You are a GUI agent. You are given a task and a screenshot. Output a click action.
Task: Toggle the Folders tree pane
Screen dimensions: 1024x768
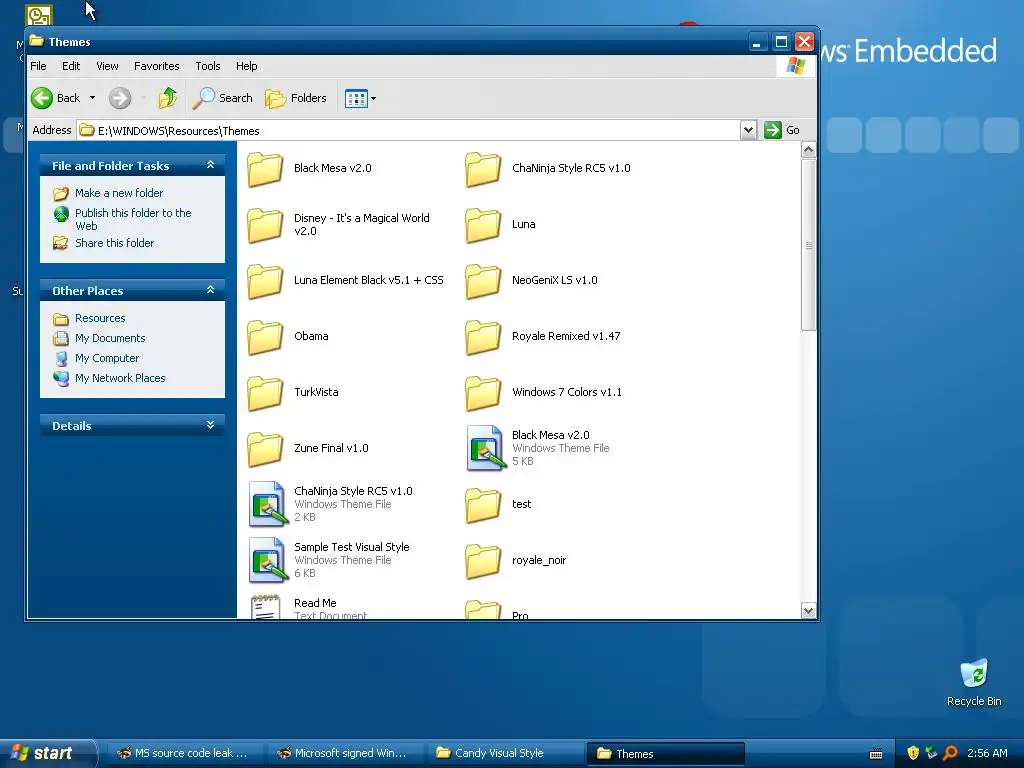pyautogui.click(x=296, y=98)
